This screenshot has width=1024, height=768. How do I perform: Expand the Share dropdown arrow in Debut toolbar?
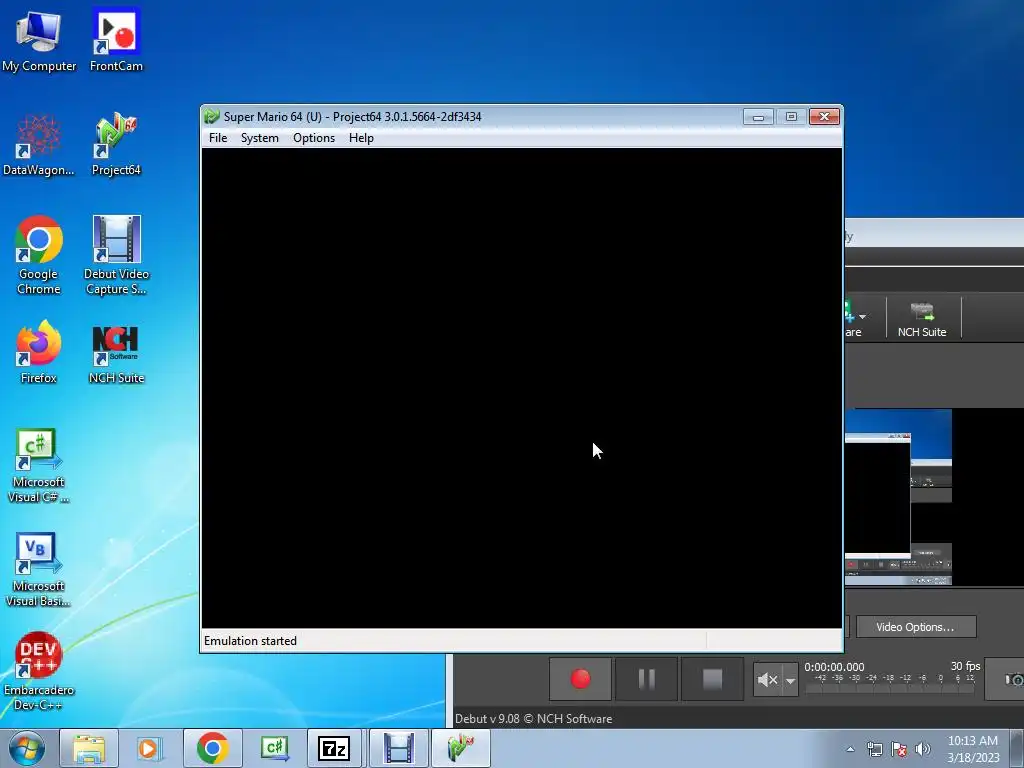pyautogui.click(x=863, y=317)
